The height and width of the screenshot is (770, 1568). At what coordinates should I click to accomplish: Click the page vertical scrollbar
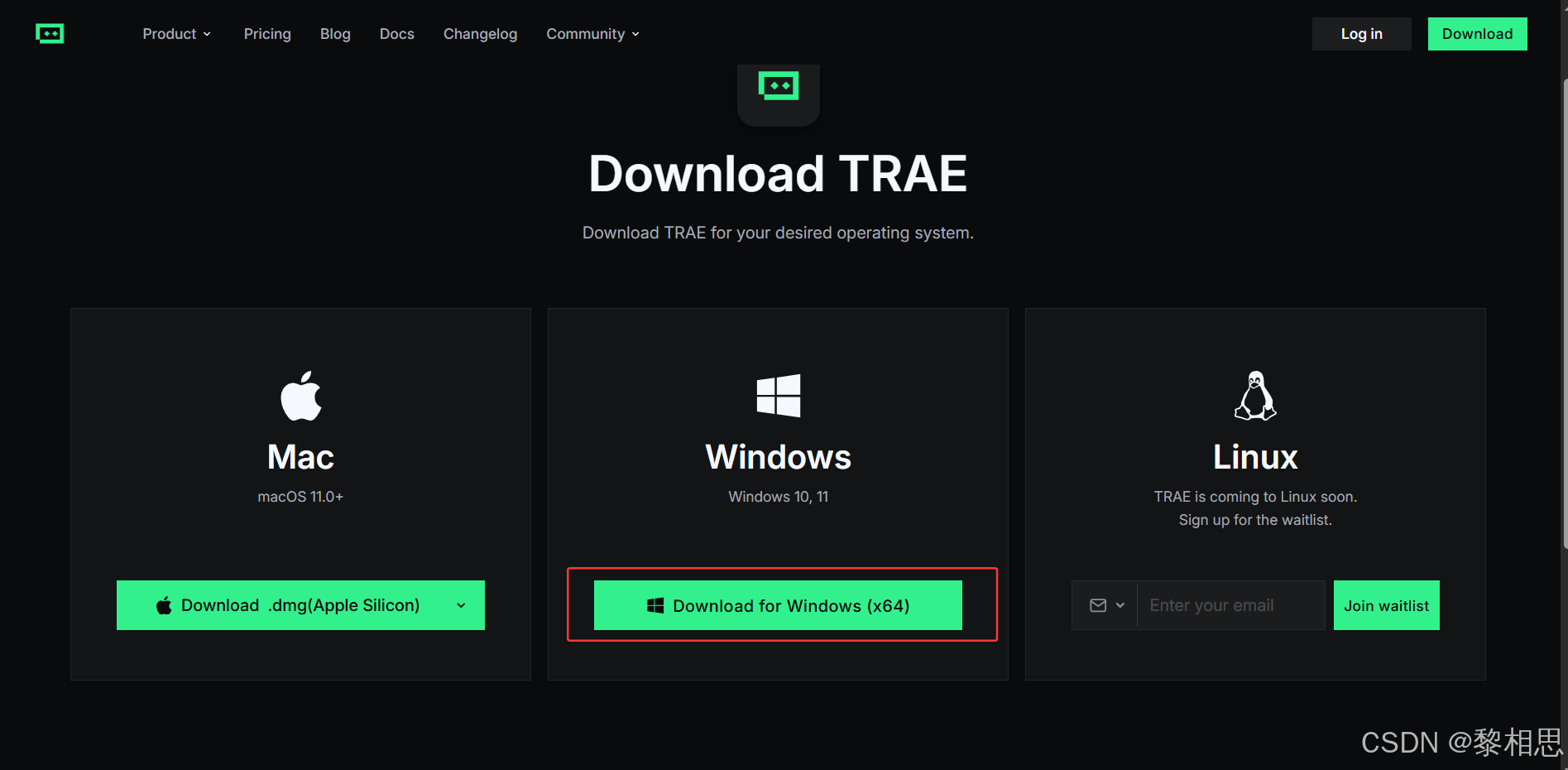[1564, 315]
